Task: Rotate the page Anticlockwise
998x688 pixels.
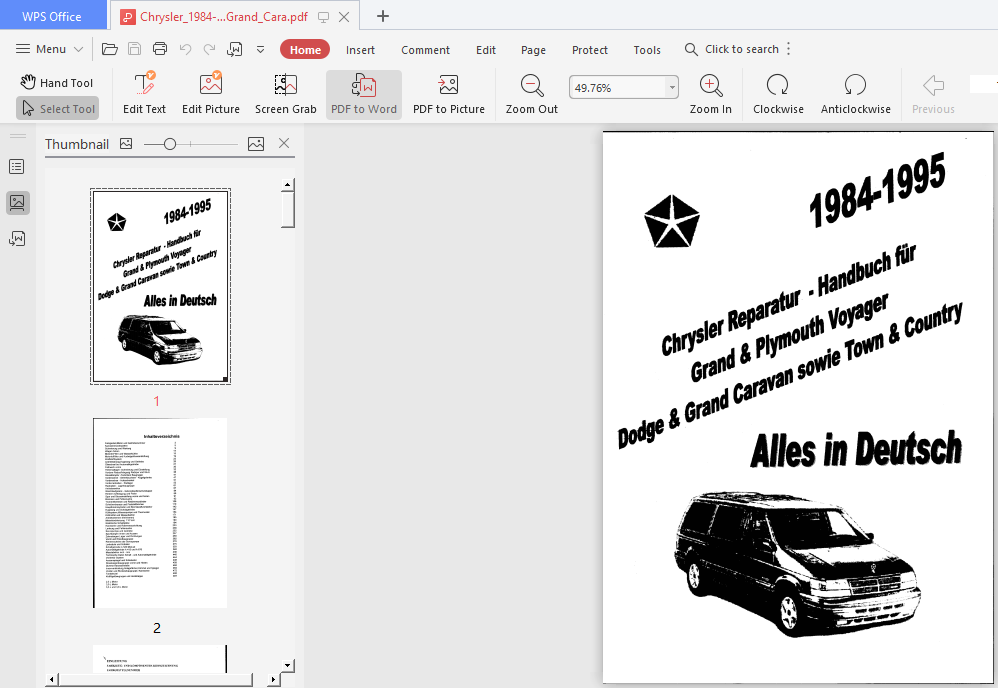Action: [856, 94]
